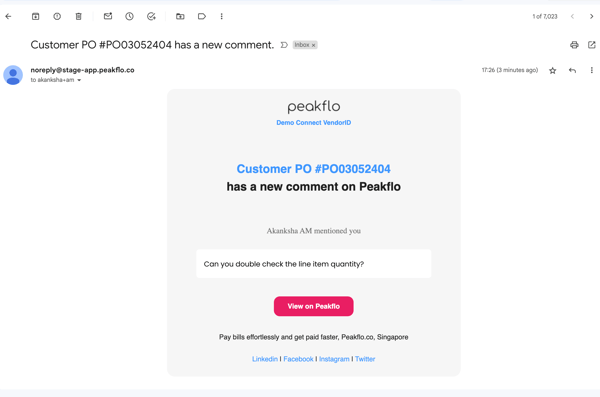Star this message
The width and height of the screenshot is (600, 397).
553,70
